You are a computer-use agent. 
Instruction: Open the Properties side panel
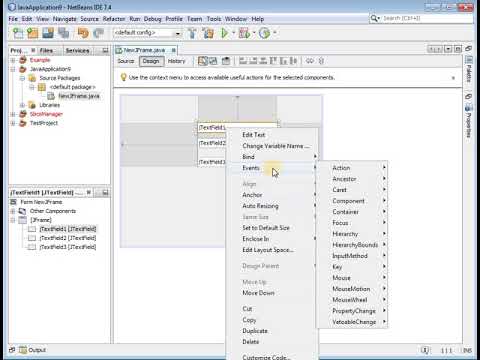tap(468, 121)
